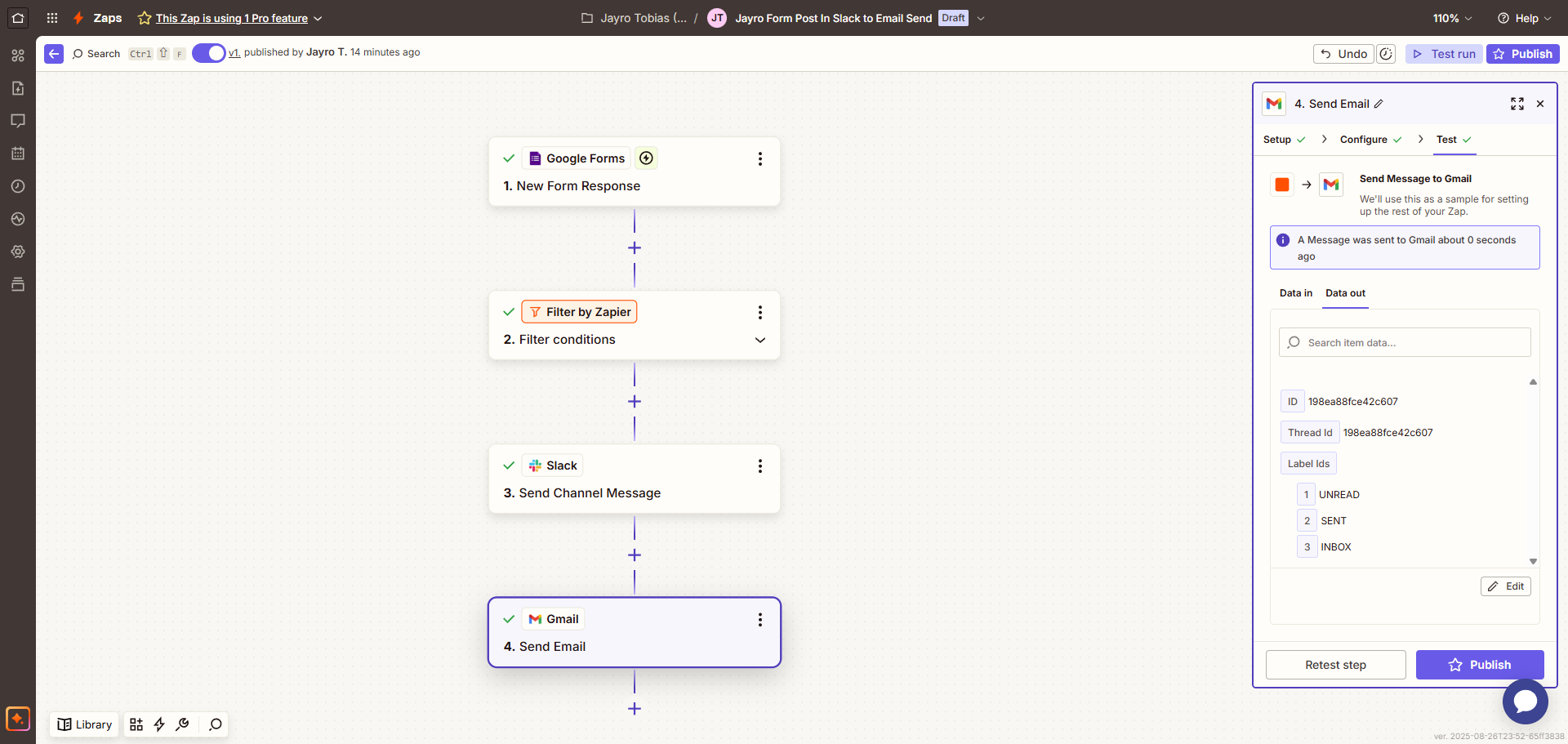
Task: Close the Send Email panel
Action: tap(1540, 104)
